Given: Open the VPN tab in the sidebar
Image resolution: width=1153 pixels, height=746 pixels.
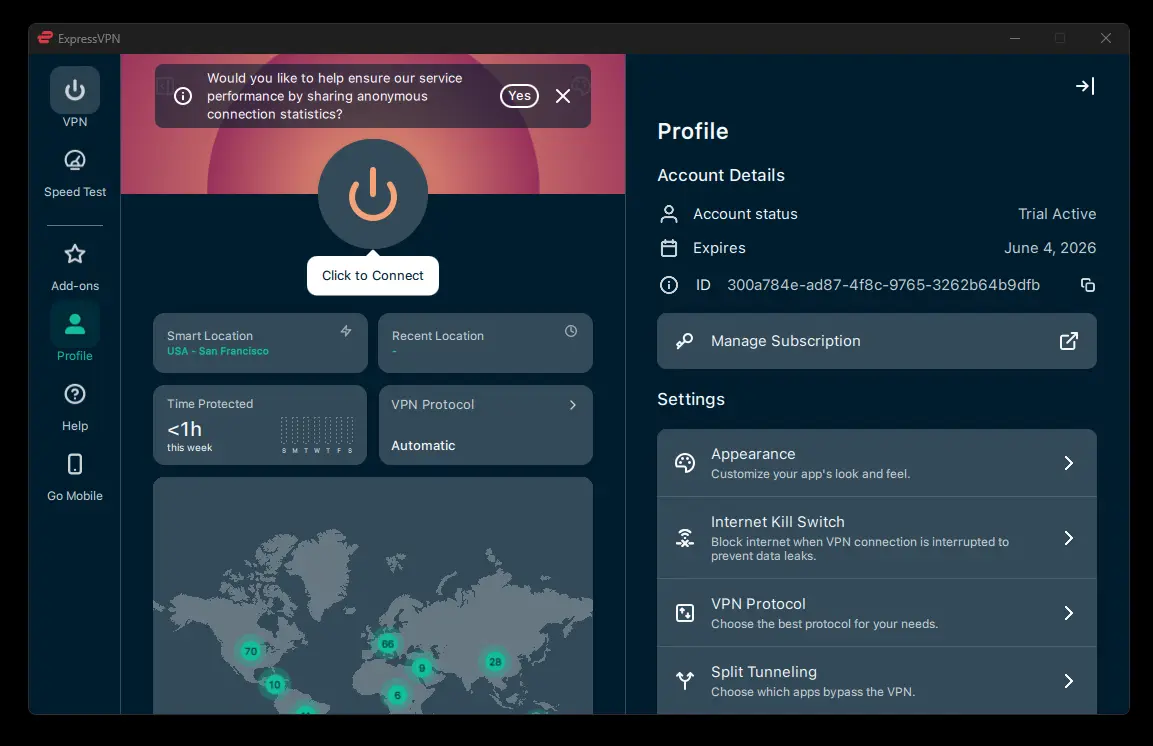Looking at the screenshot, I should pyautogui.click(x=75, y=98).
